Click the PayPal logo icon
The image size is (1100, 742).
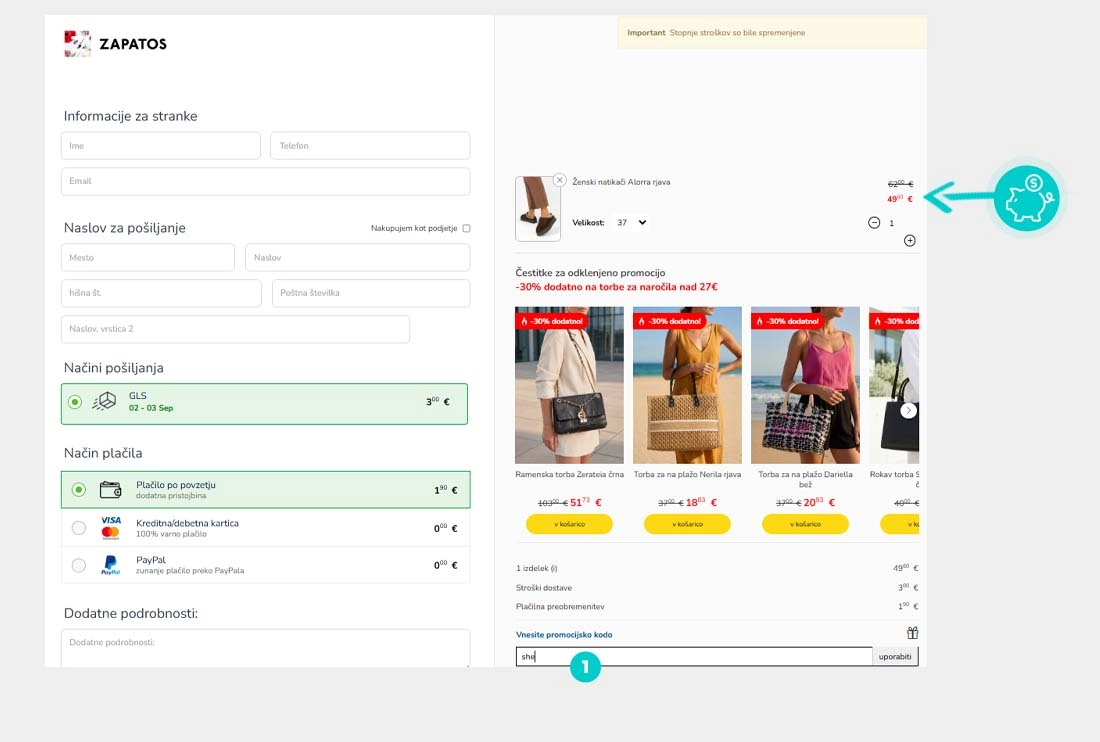click(x=110, y=565)
